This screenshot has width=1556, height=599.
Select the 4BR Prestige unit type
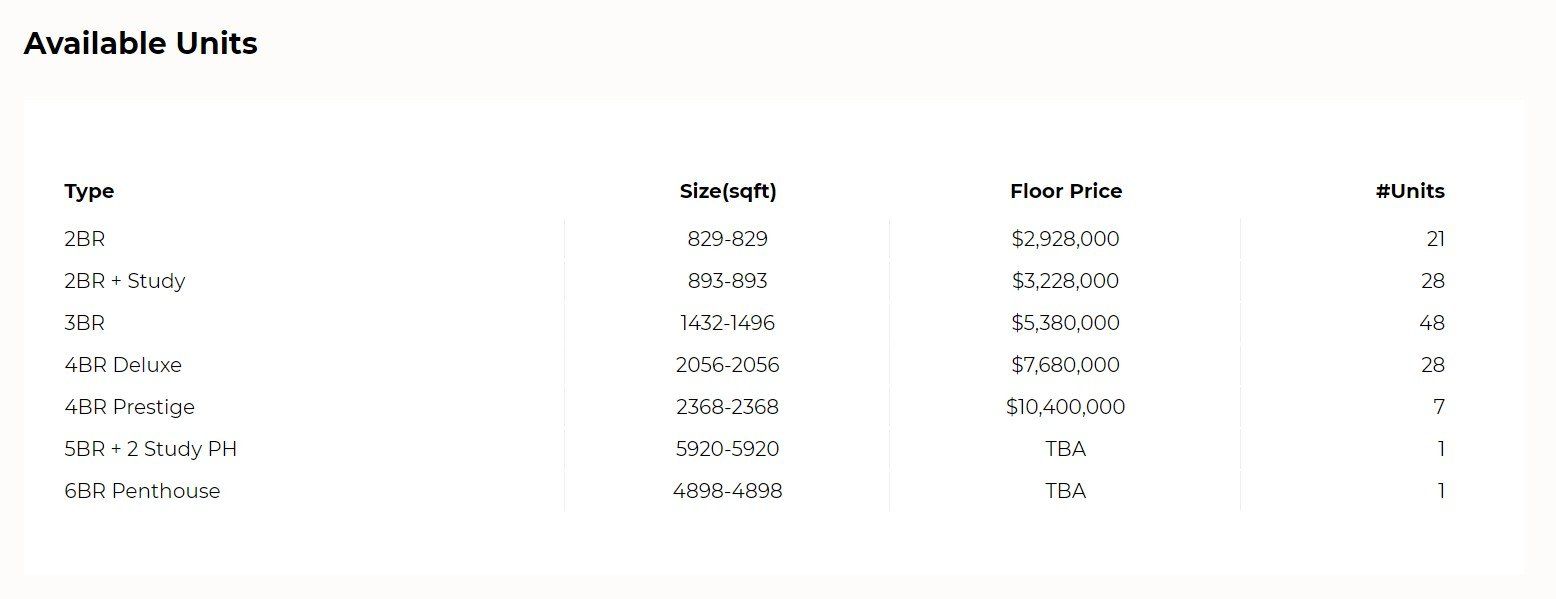coord(129,407)
